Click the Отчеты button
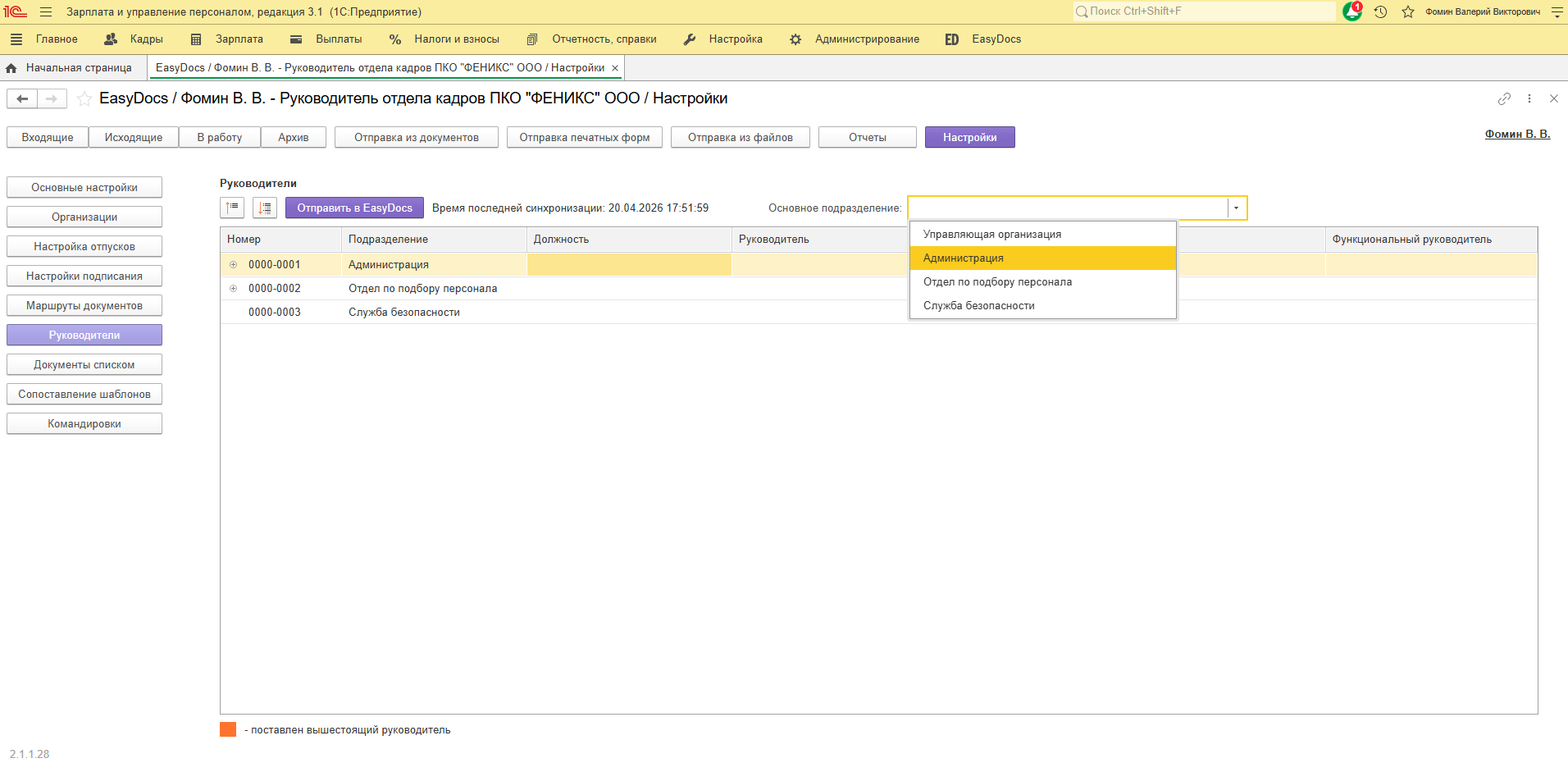 (868, 137)
